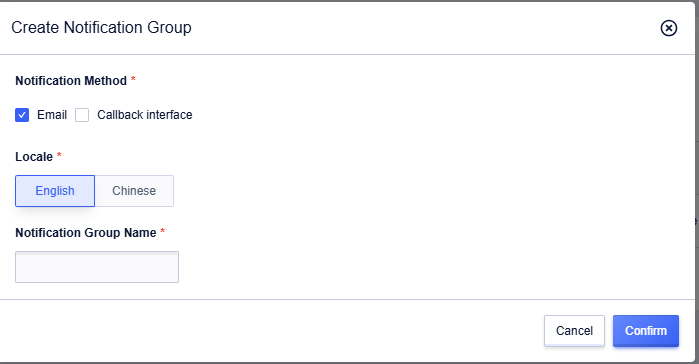This screenshot has height=364, width=699.
Task: Close the Create Notification Group dialog
Action: coord(668,28)
